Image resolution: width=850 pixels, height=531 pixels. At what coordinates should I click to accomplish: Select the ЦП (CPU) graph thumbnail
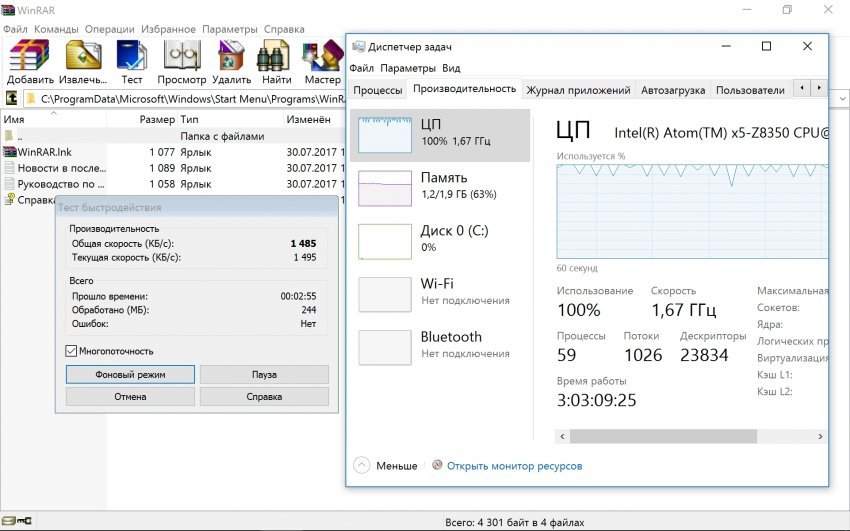click(x=385, y=135)
